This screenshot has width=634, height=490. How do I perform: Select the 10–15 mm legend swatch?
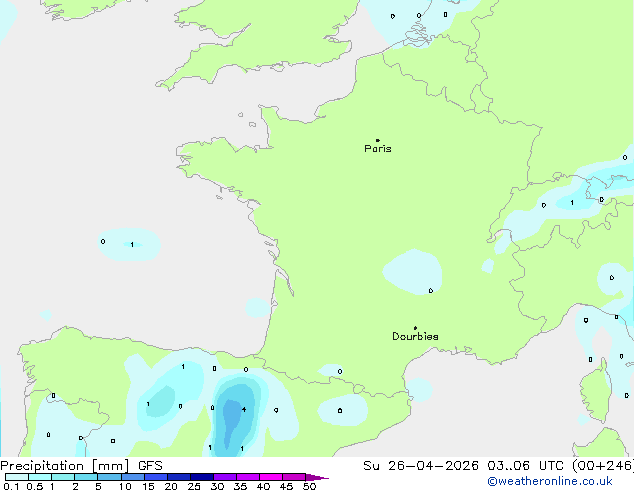click(x=132, y=477)
